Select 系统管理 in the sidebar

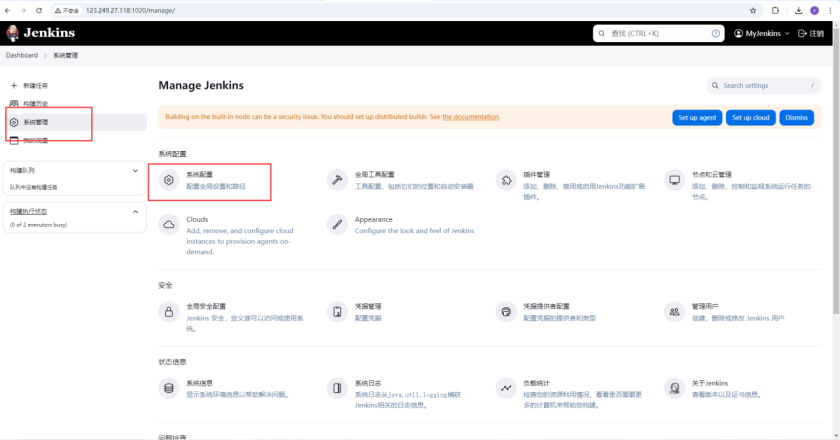pyautogui.click(x=74, y=122)
